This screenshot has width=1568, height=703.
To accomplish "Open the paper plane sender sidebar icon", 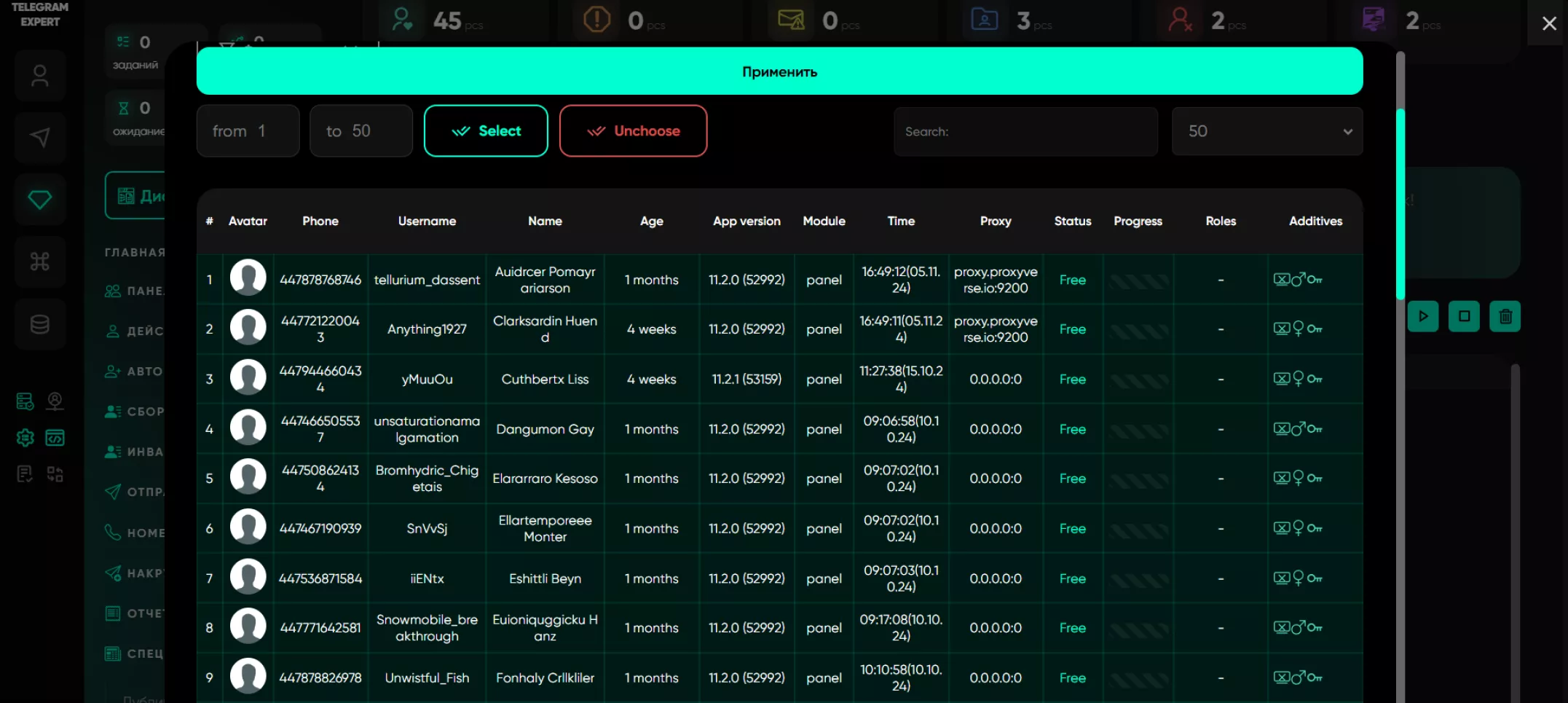I will point(40,138).
